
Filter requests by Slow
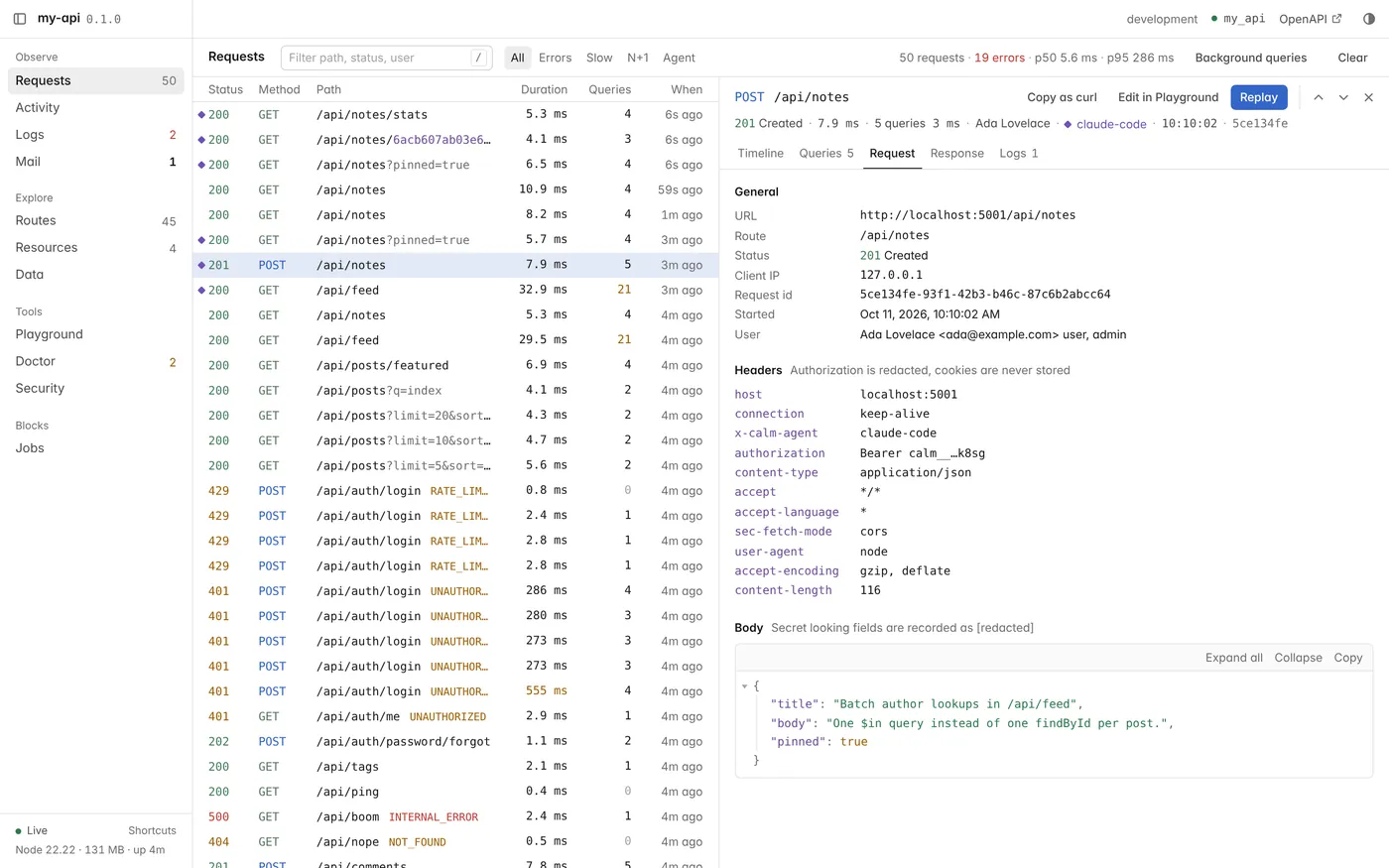[599, 58]
